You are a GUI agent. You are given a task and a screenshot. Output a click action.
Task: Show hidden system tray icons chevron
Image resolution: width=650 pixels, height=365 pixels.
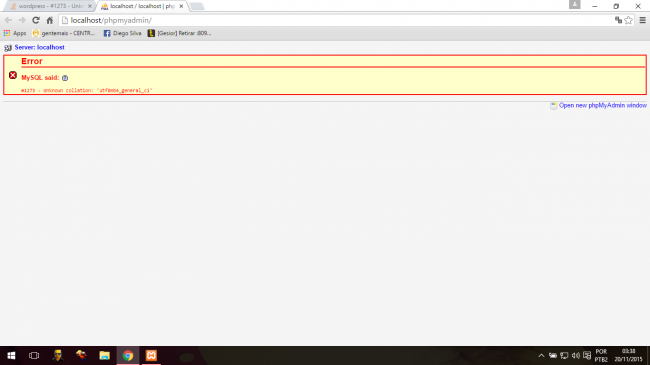coord(541,355)
